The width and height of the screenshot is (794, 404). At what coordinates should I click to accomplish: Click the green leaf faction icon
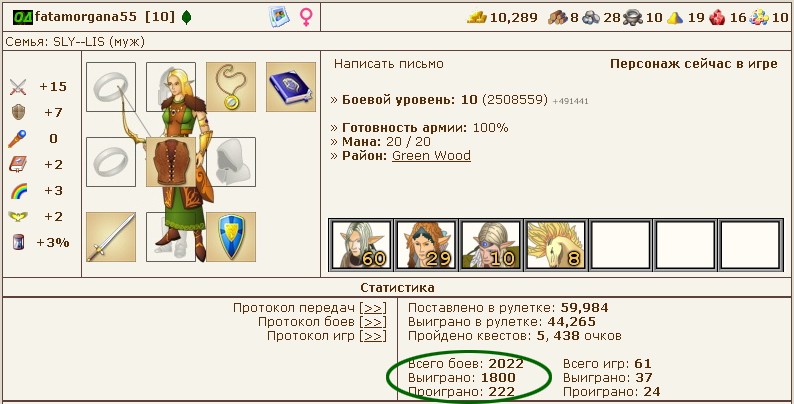186,18
